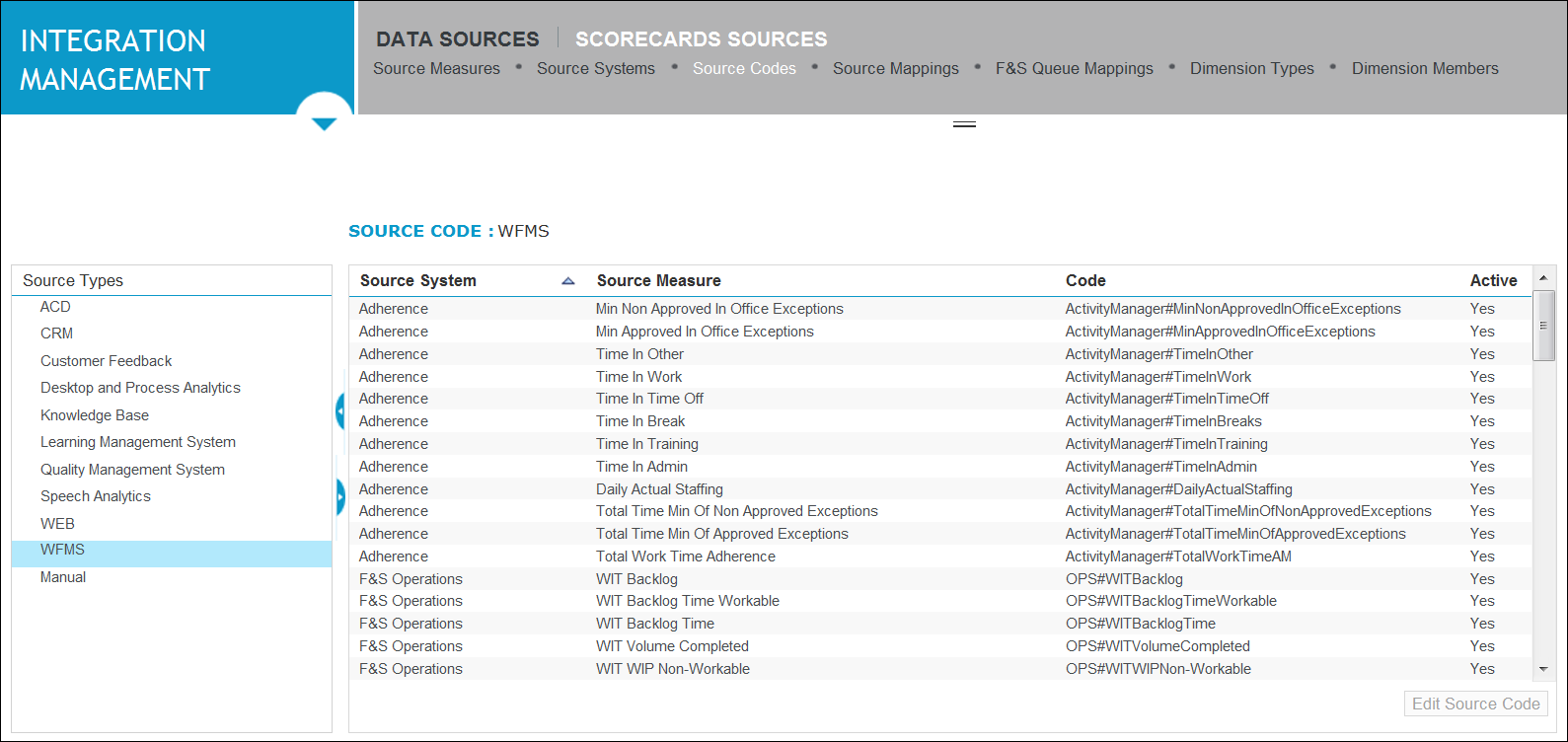1568x742 pixels.
Task: Click the Time In Break measure
Action: pyautogui.click(x=640, y=421)
